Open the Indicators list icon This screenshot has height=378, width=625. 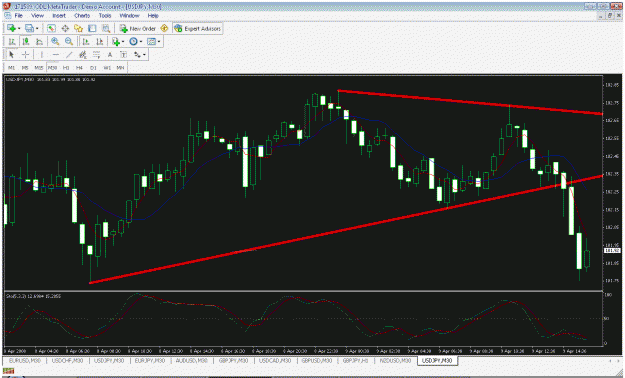pyautogui.click(x=116, y=41)
